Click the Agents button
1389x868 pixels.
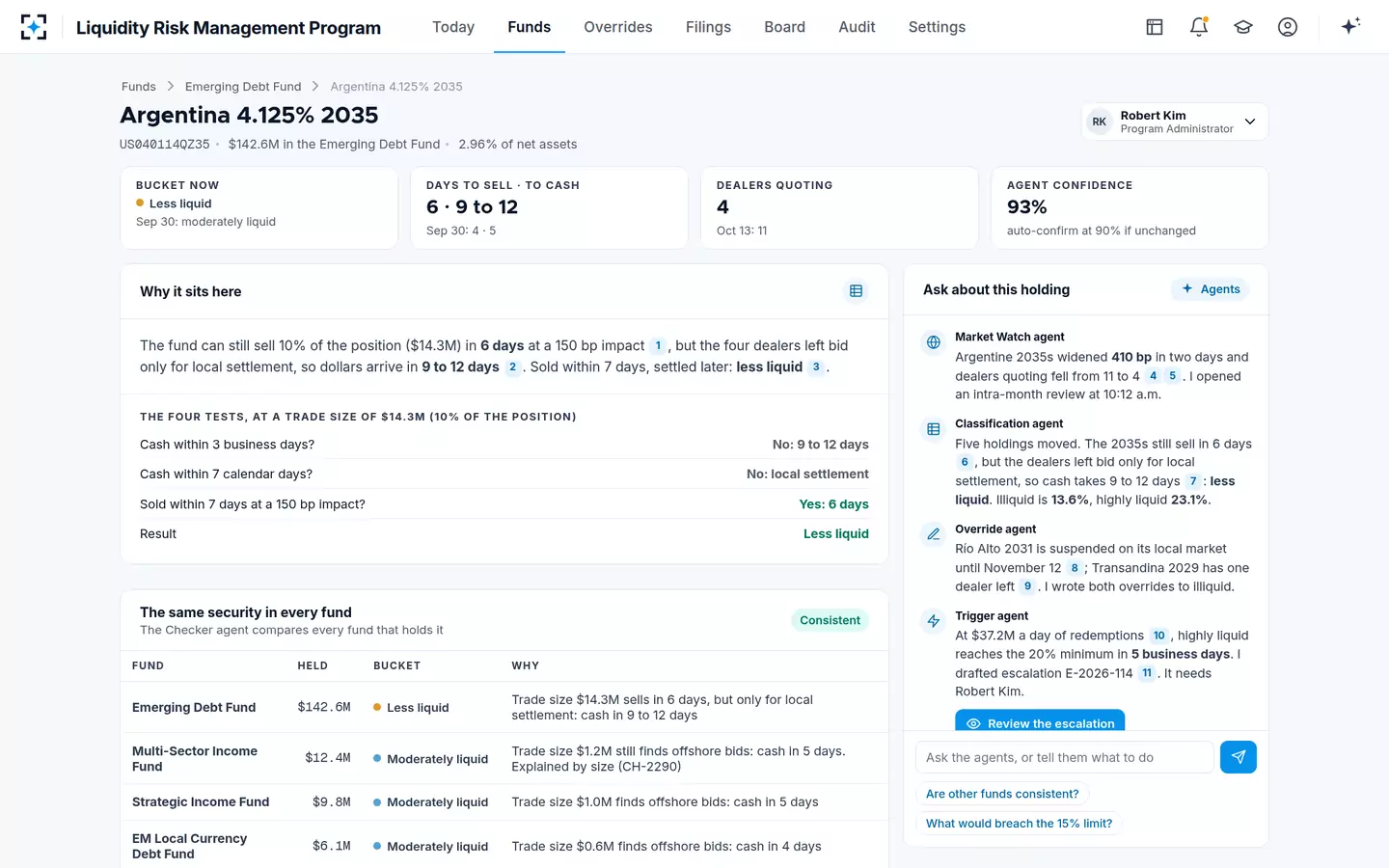pos(1211,289)
